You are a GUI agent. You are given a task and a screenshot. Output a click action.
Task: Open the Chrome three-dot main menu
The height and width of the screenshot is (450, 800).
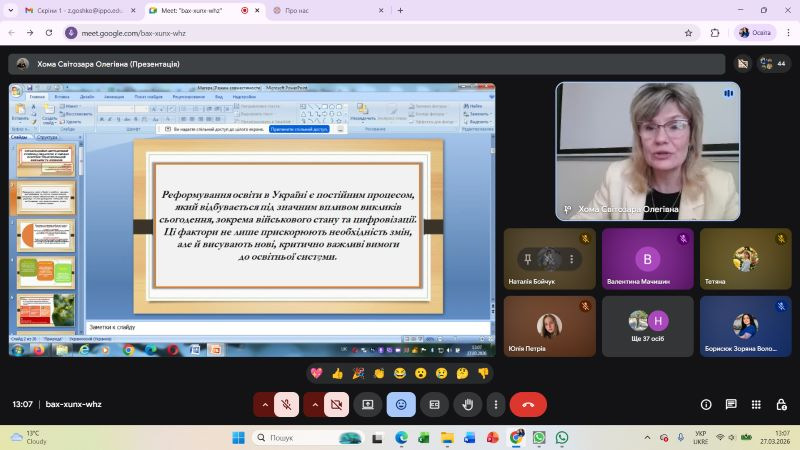[x=788, y=33]
